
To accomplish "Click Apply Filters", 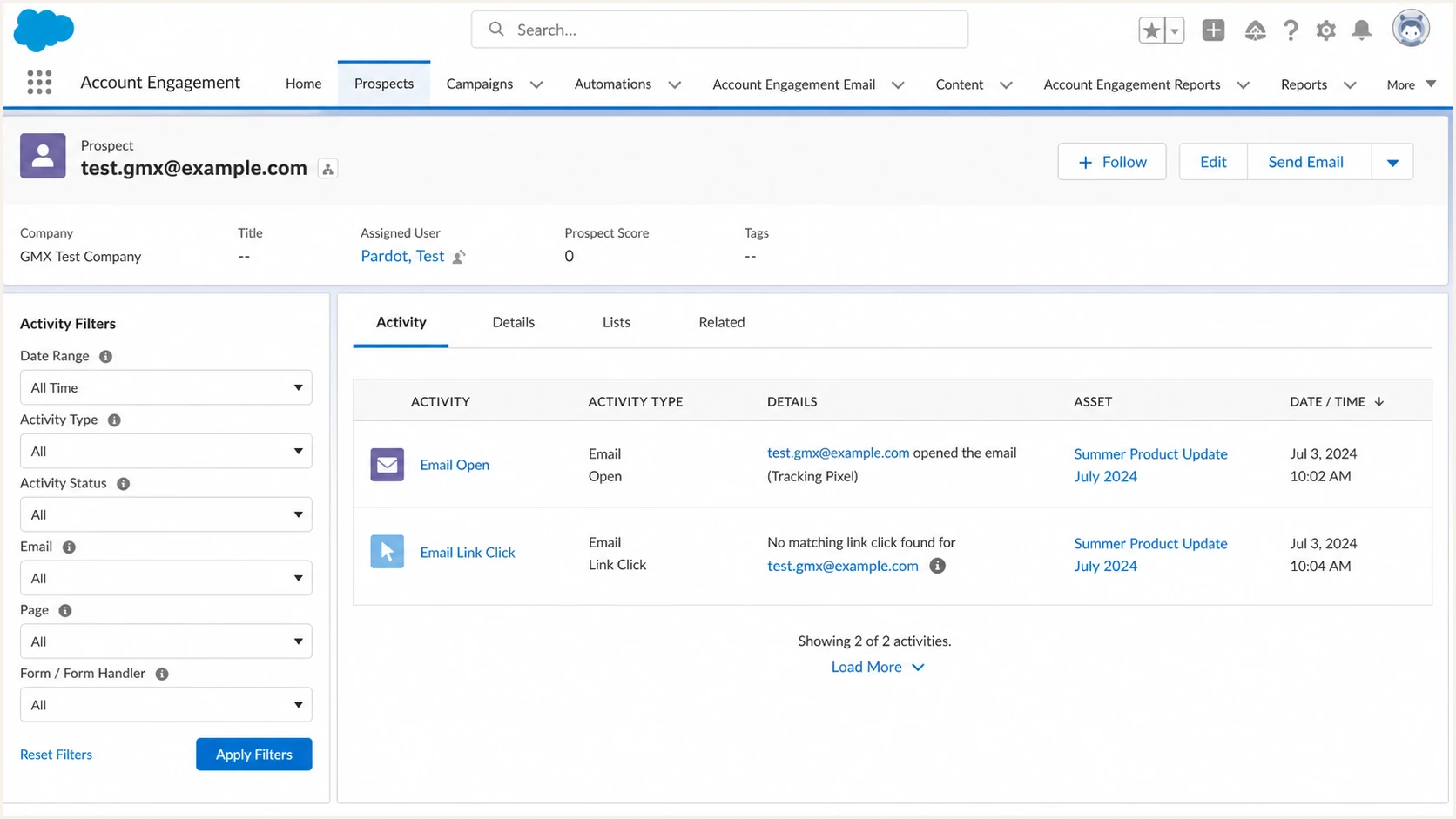I will pyautogui.click(x=253, y=755).
